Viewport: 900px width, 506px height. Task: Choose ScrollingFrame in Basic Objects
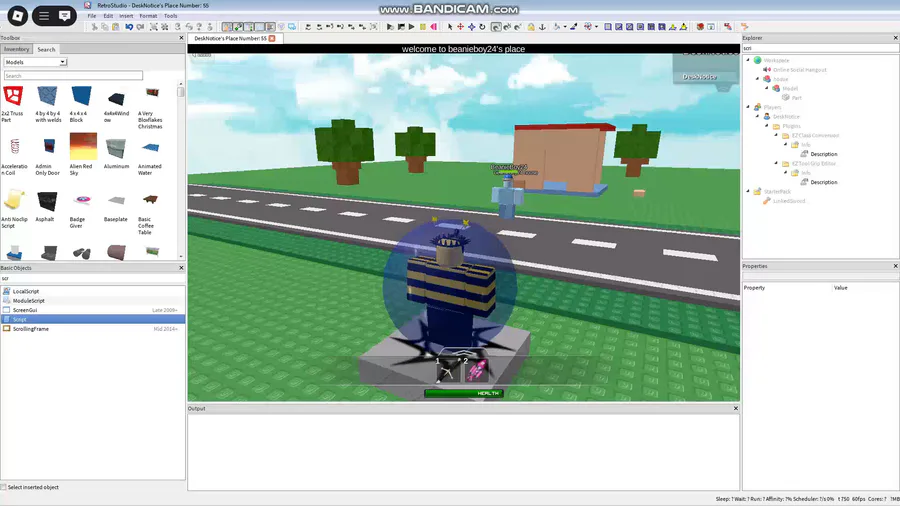tap(31, 329)
